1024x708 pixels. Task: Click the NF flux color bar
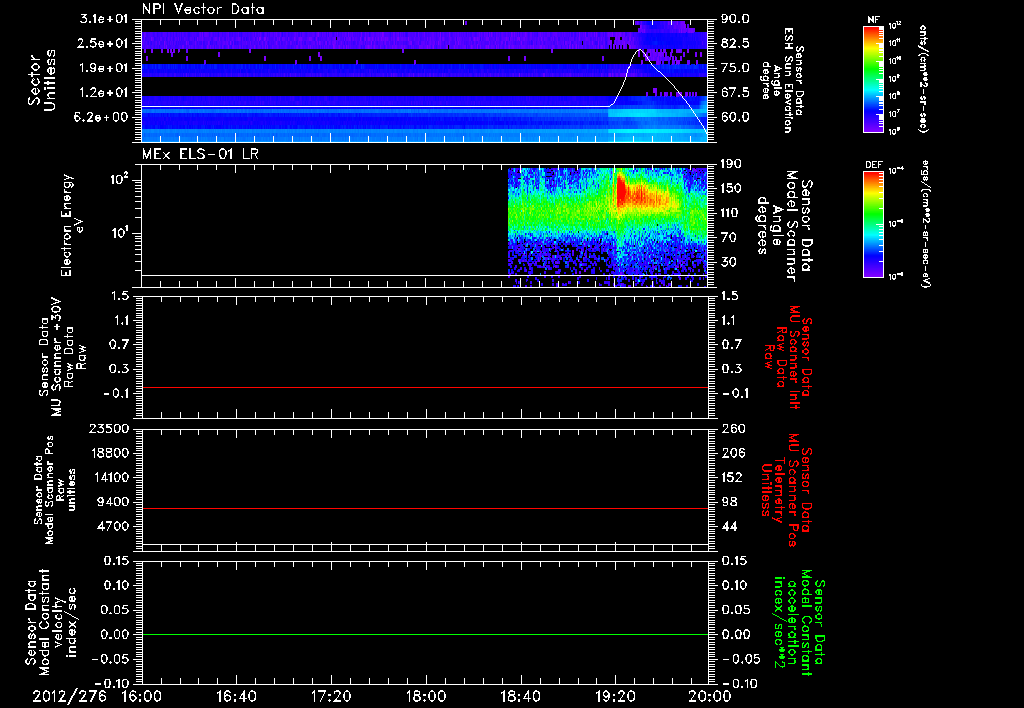point(874,79)
